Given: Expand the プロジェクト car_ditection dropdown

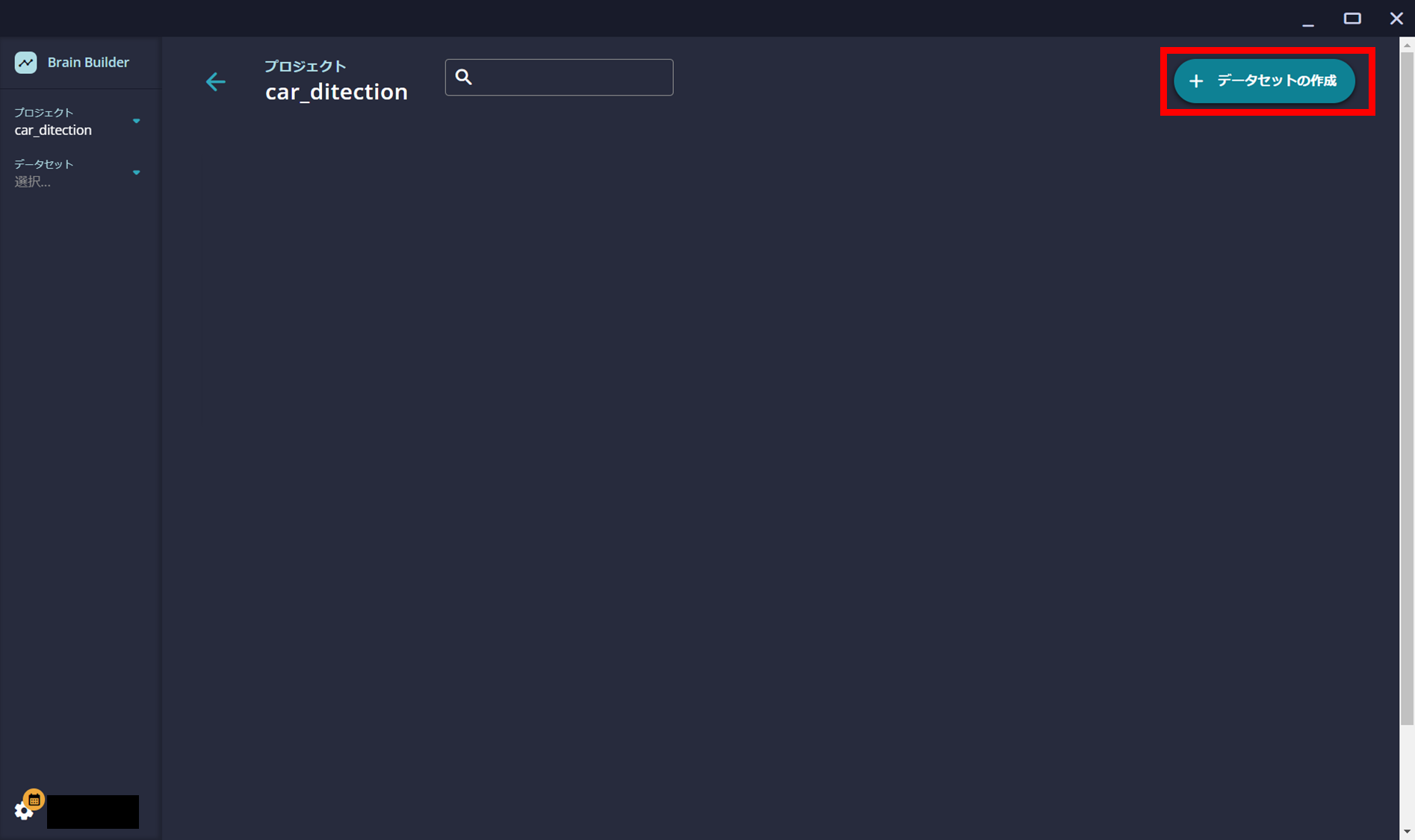Looking at the screenshot, I should click(78, 122).
